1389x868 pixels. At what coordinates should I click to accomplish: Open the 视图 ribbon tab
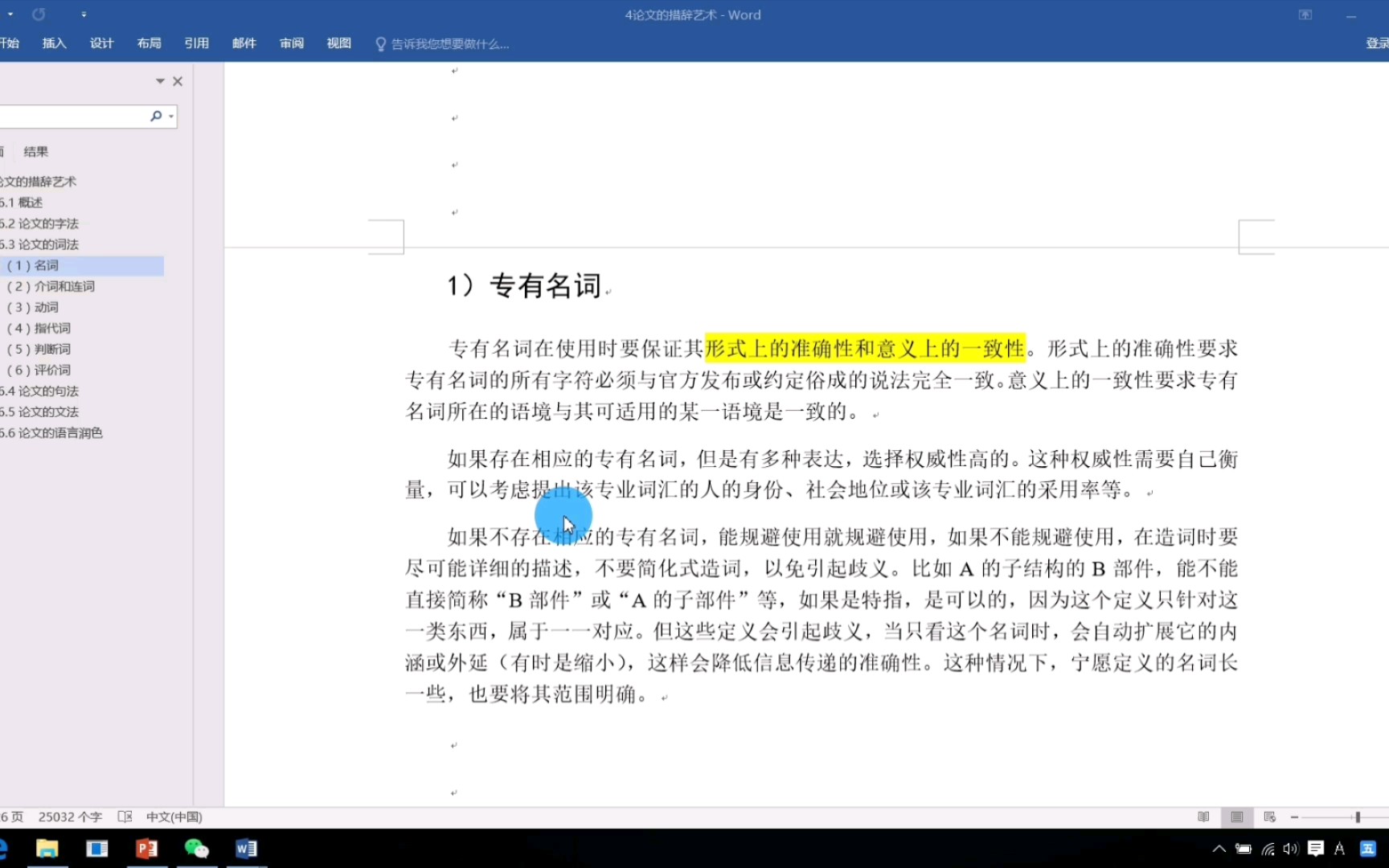(x=339, y=43)
